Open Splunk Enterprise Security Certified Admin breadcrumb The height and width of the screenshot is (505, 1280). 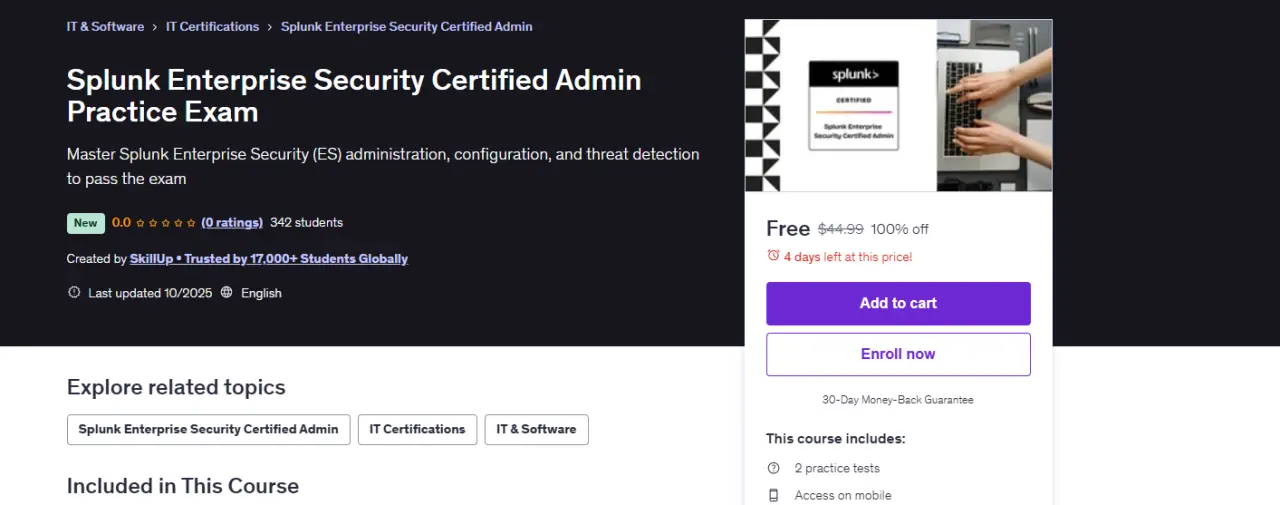(406, 27)
